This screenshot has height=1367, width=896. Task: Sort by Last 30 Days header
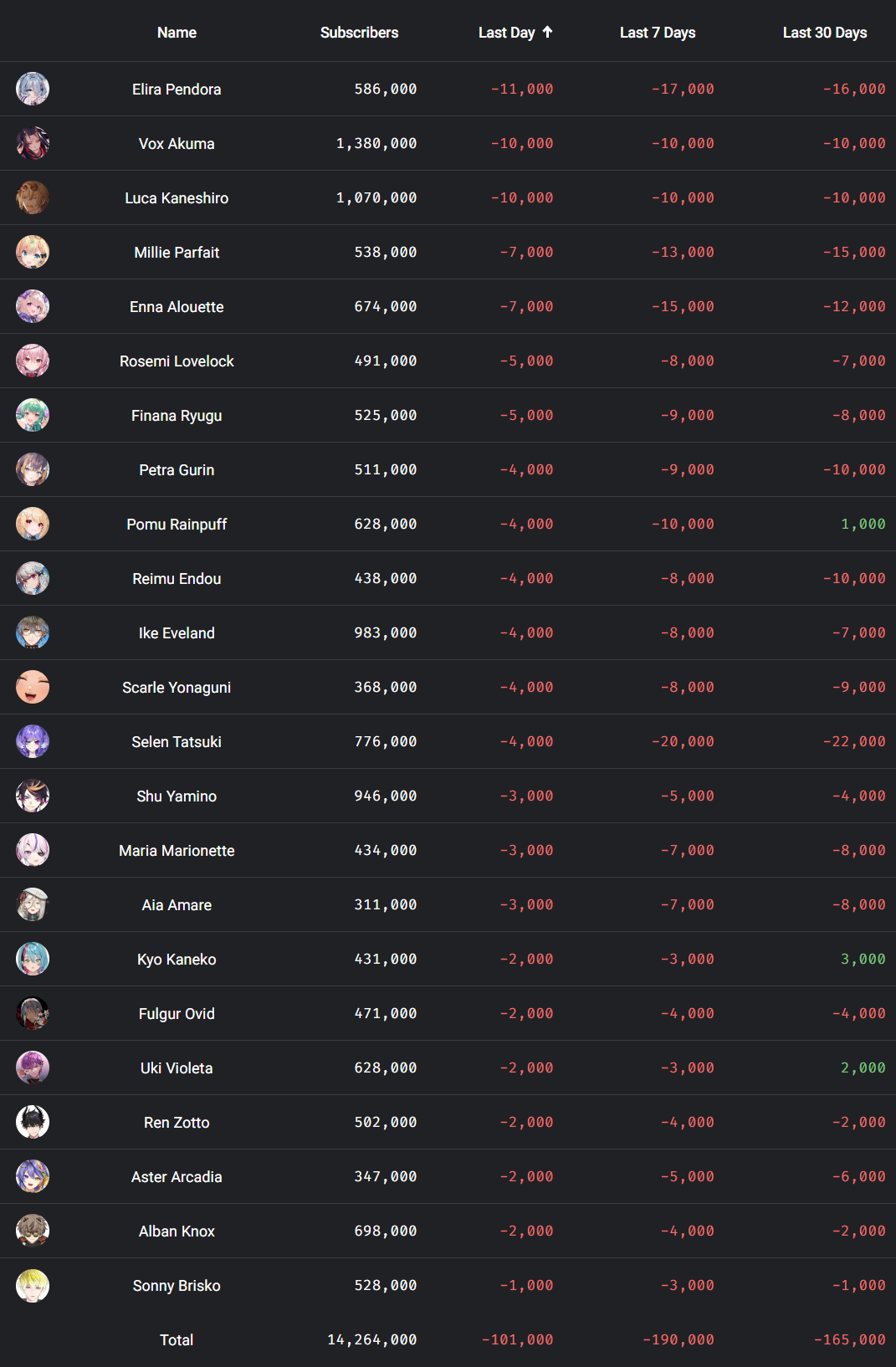pos(825,33)
